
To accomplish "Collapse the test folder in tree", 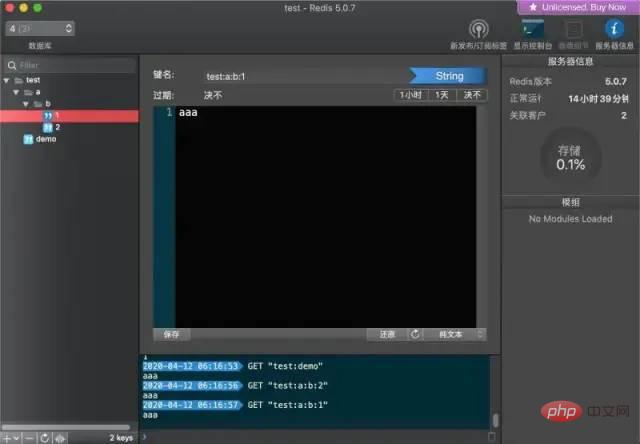I will tap(8, 80).
